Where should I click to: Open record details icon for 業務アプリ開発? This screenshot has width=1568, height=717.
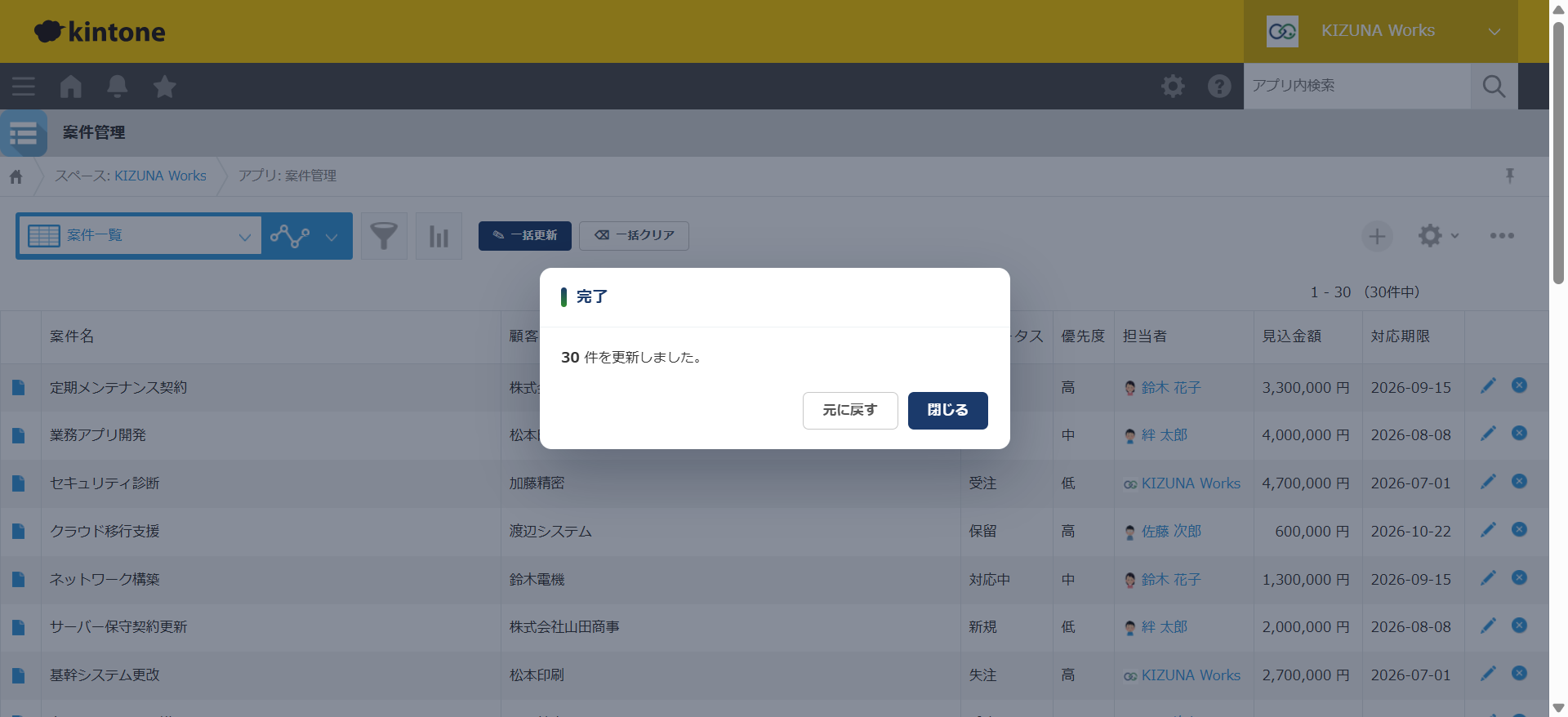tap(18, 435)
